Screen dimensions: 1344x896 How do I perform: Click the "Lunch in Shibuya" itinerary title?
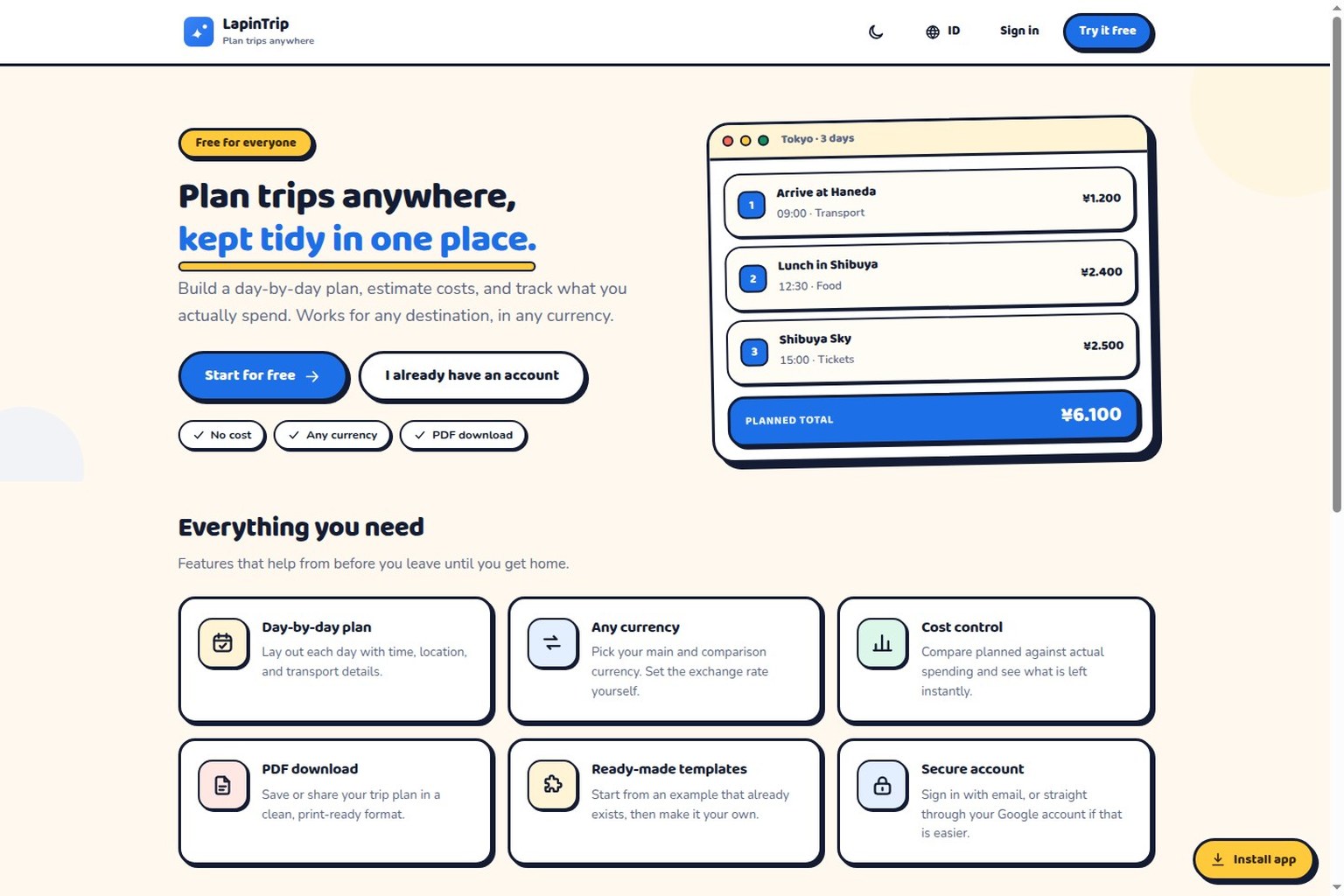tap(828, 264)
